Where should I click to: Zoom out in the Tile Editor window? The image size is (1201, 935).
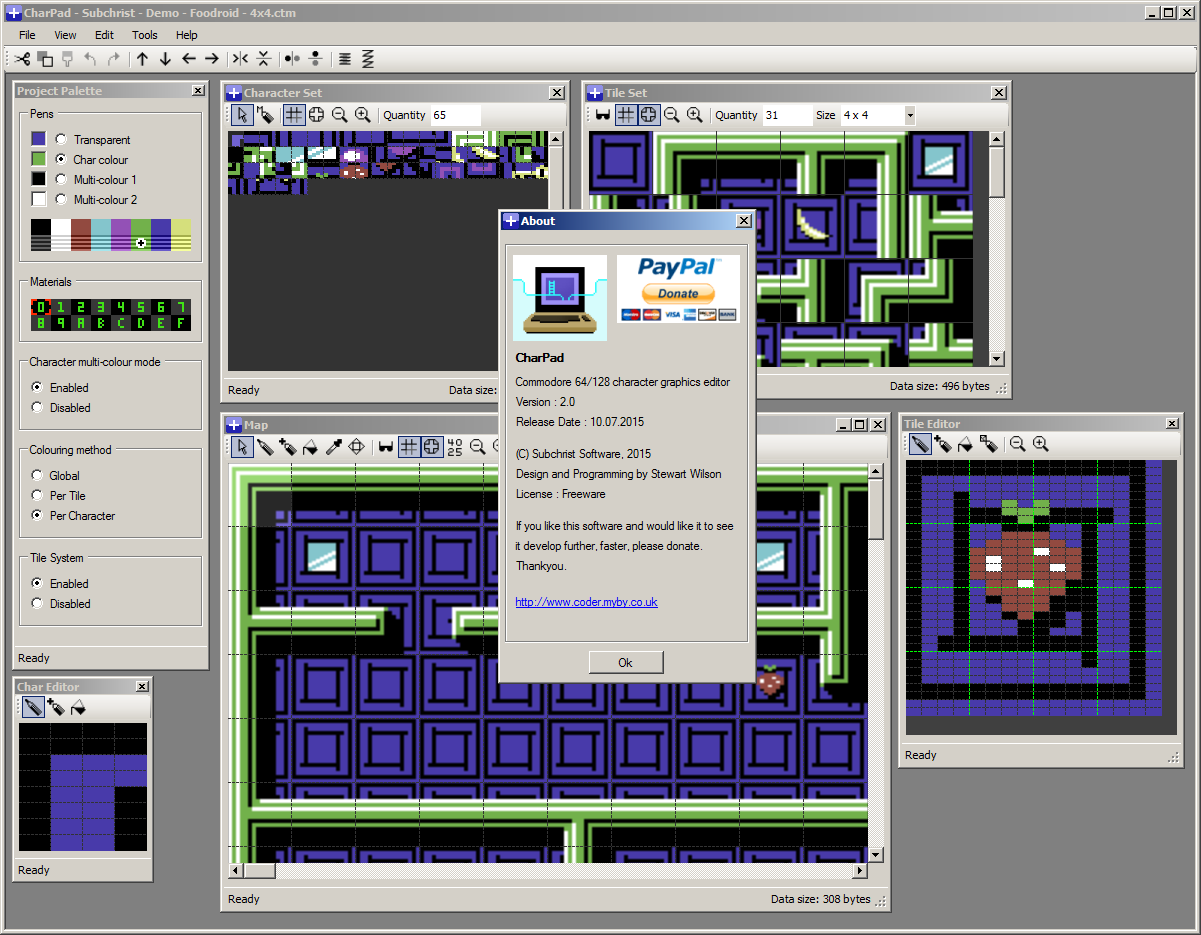(x=1017, y=444)
